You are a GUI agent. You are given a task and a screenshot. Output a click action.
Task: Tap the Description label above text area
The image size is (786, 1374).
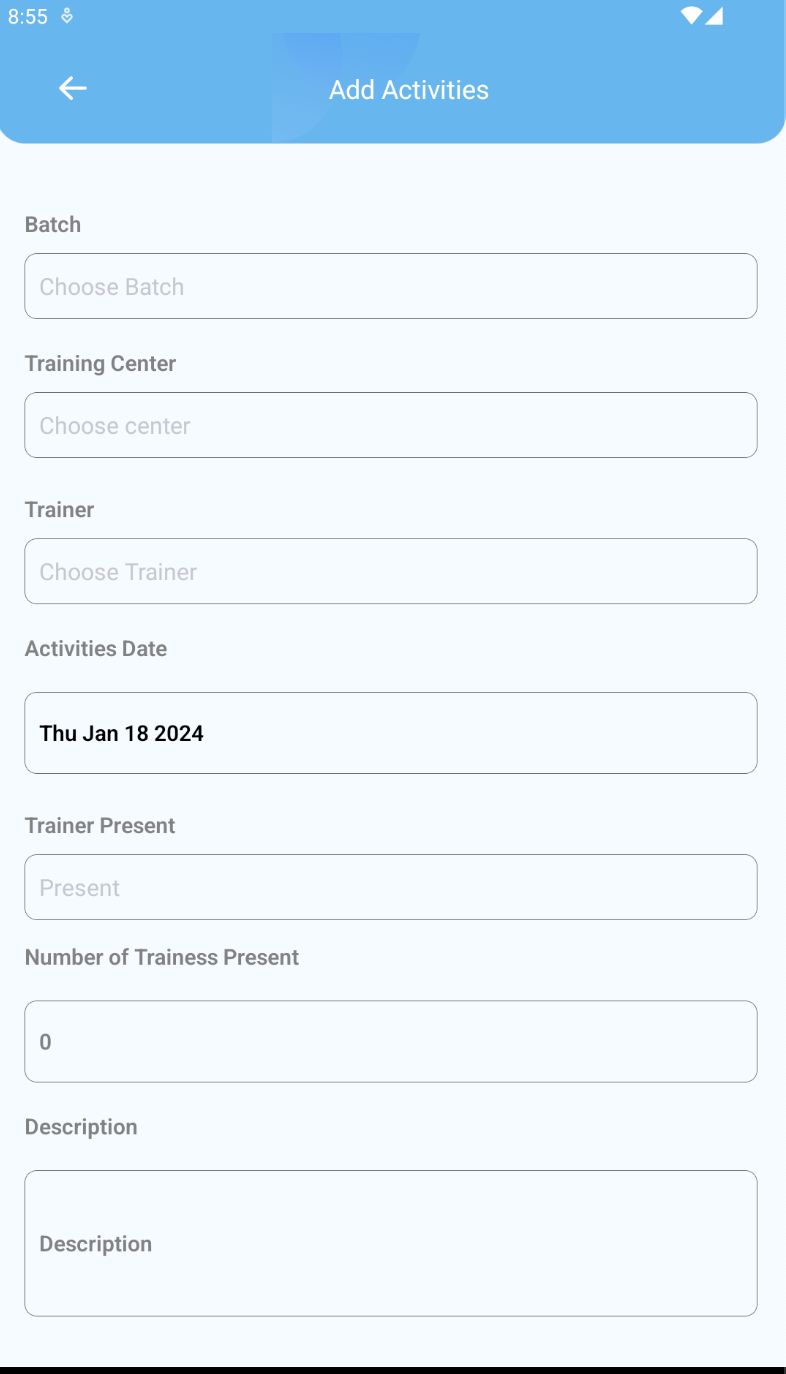pyautogui.click(x=81, y=1127)
